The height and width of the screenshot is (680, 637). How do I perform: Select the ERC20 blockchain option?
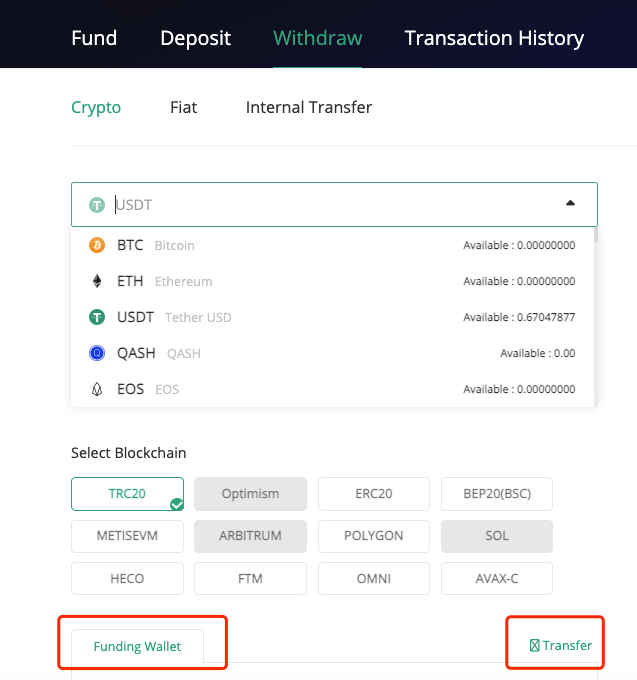(373, 494)
